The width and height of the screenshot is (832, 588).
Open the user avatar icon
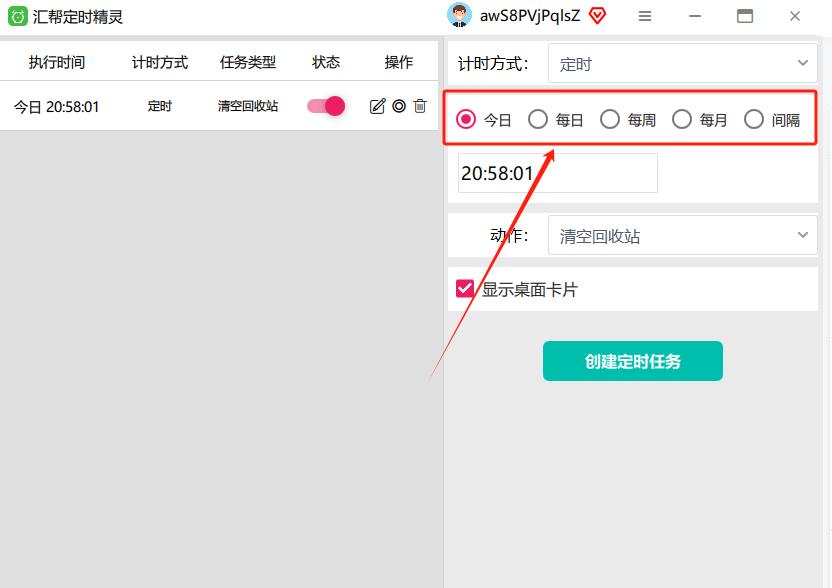459,16
